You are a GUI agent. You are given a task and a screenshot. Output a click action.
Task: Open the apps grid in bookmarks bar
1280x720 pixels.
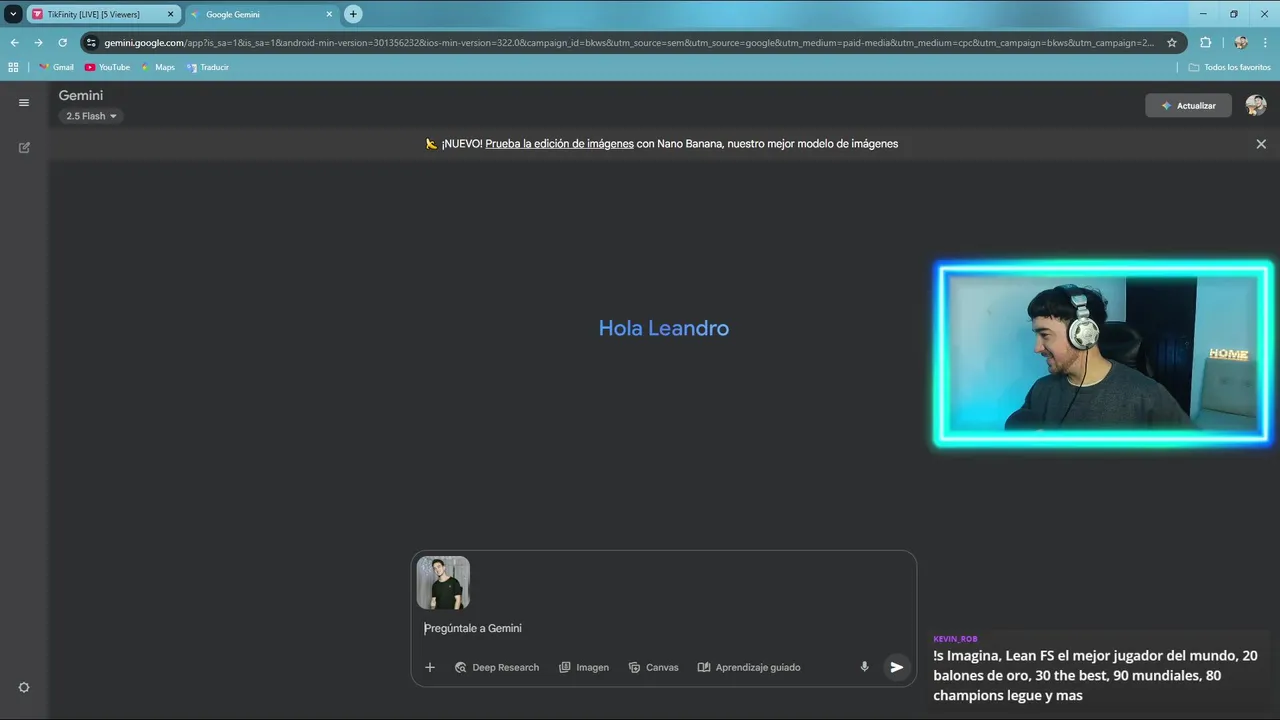pos(13,67)
